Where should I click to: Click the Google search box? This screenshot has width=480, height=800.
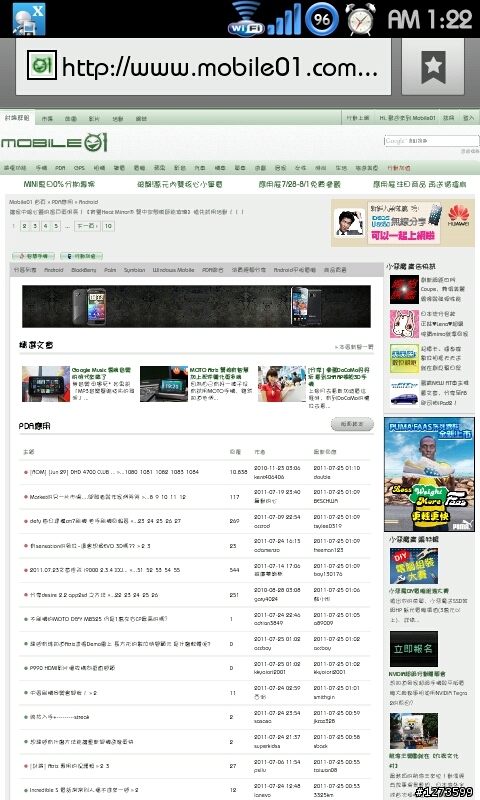[432, 141]
